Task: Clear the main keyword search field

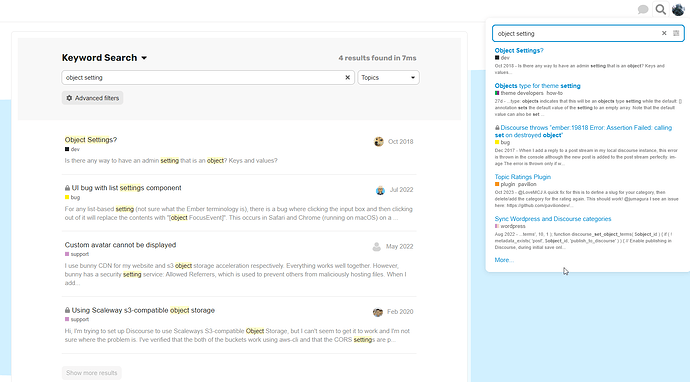Action: point(347,77)
